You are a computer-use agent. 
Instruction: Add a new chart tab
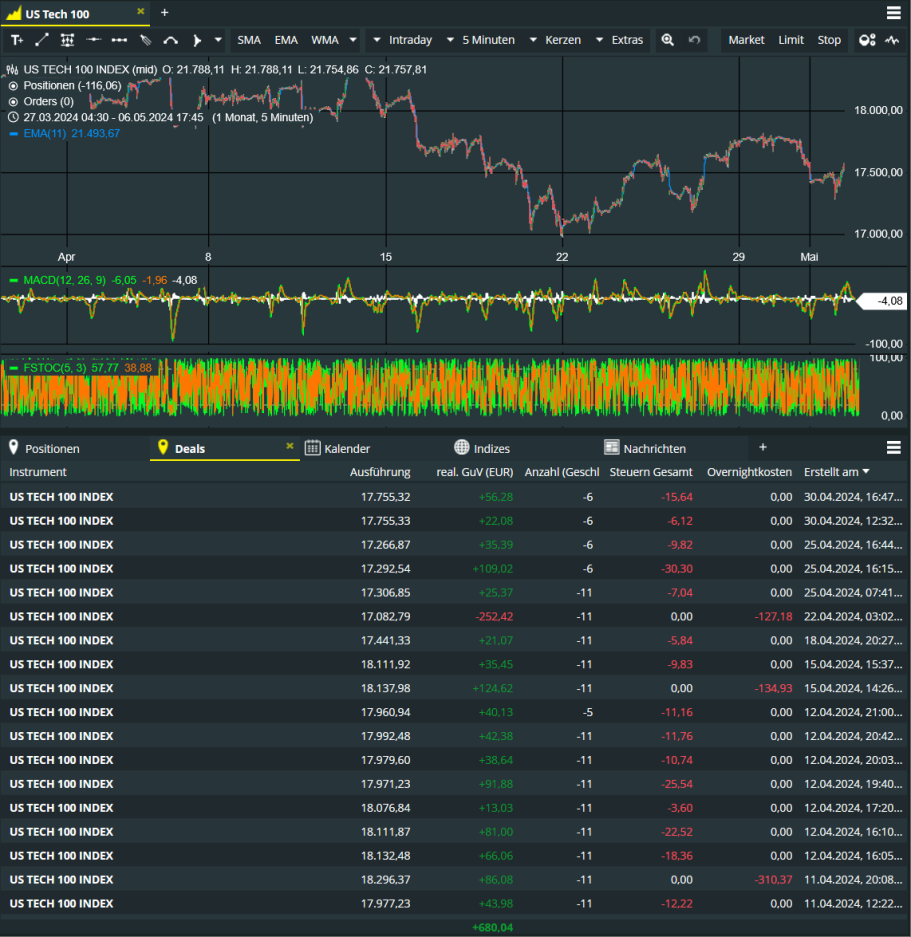[x=164, y=13]
